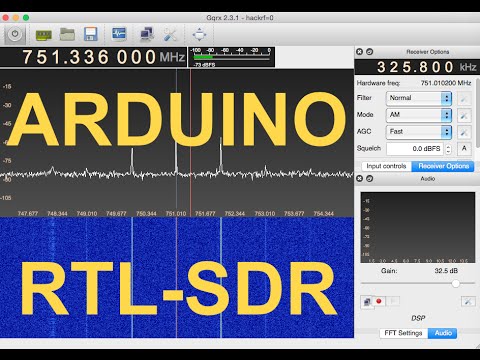
Task: Open remote control settings tools icon
Action: (170, 35)
